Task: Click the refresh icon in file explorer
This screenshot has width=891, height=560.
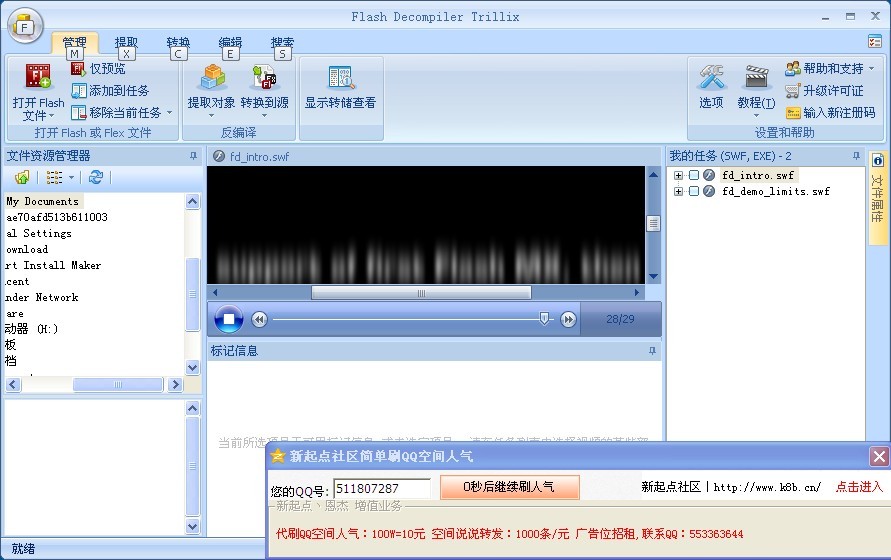Action: [x=95, y=177]
